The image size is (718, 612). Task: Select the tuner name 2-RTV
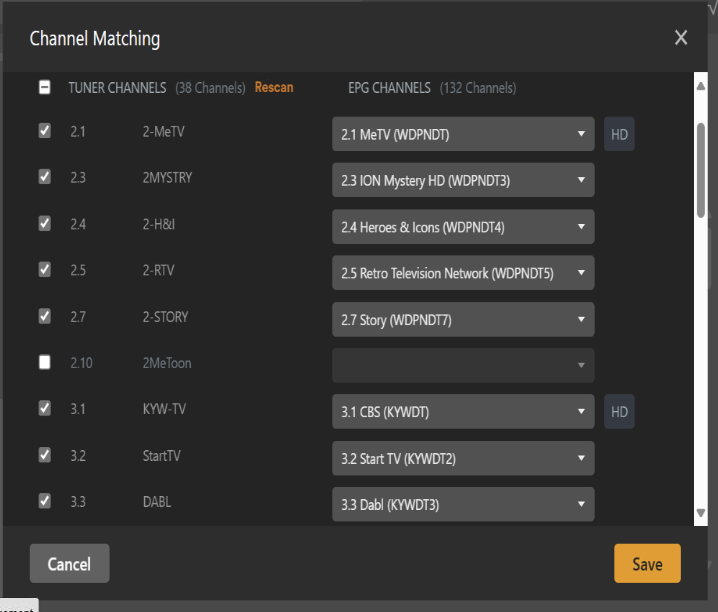pyautogui.click(x=158, y=270)
